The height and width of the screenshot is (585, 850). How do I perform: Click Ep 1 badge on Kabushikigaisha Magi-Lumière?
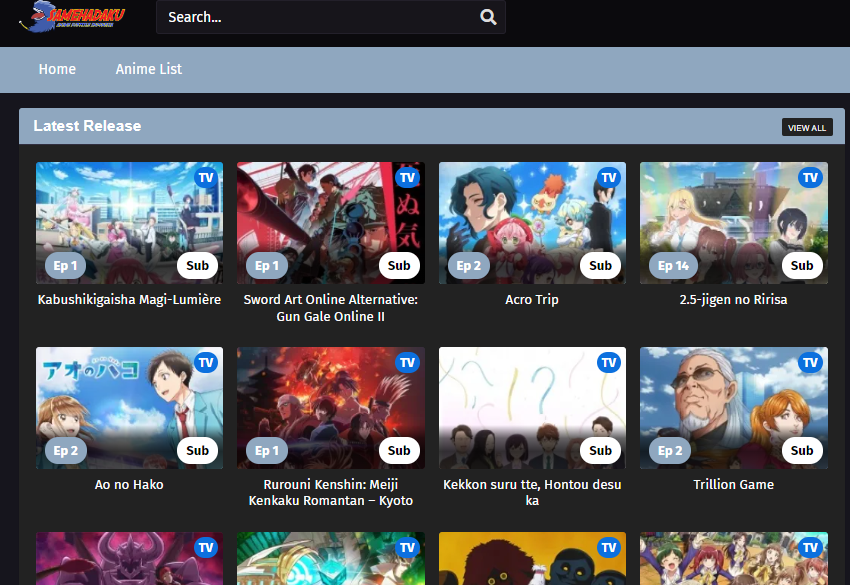point(65,266)
